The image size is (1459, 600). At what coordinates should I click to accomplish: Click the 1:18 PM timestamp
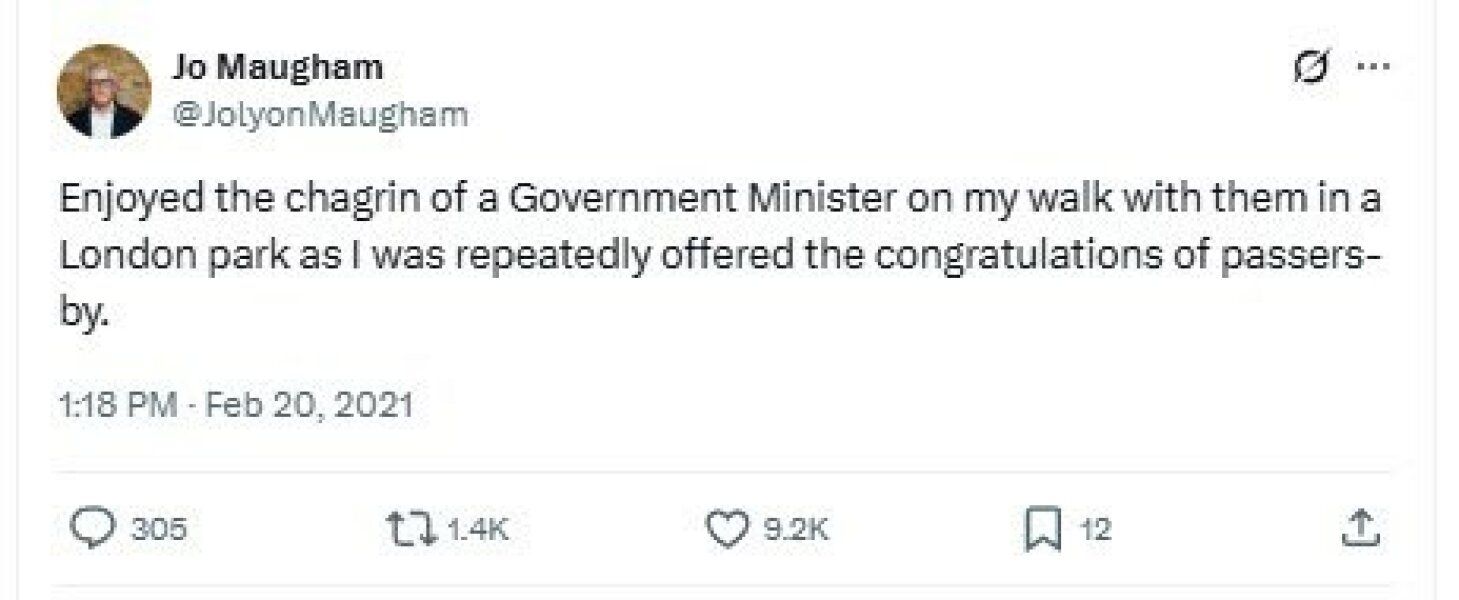118,405
